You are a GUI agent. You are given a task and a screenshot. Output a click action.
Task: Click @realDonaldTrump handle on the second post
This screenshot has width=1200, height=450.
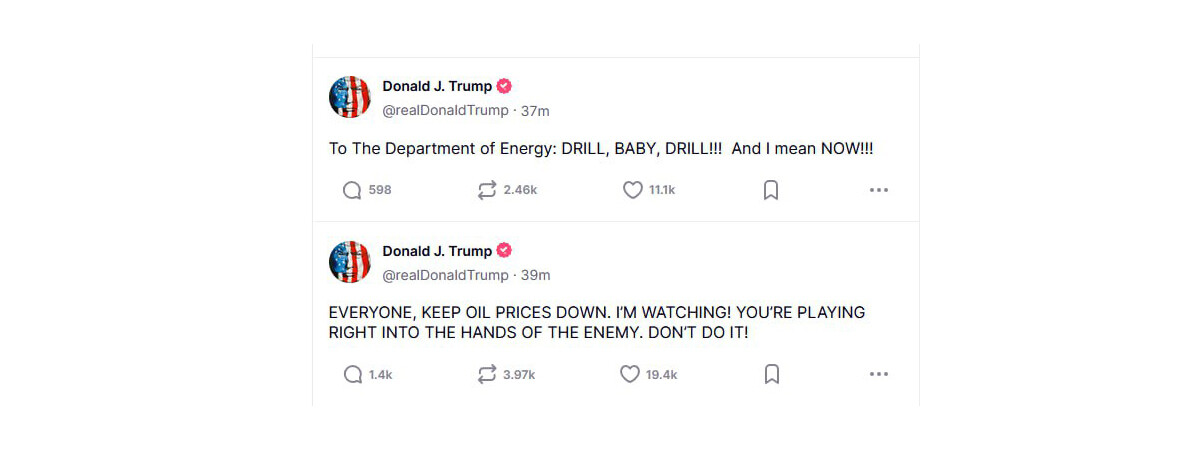(x=446, y=275)
